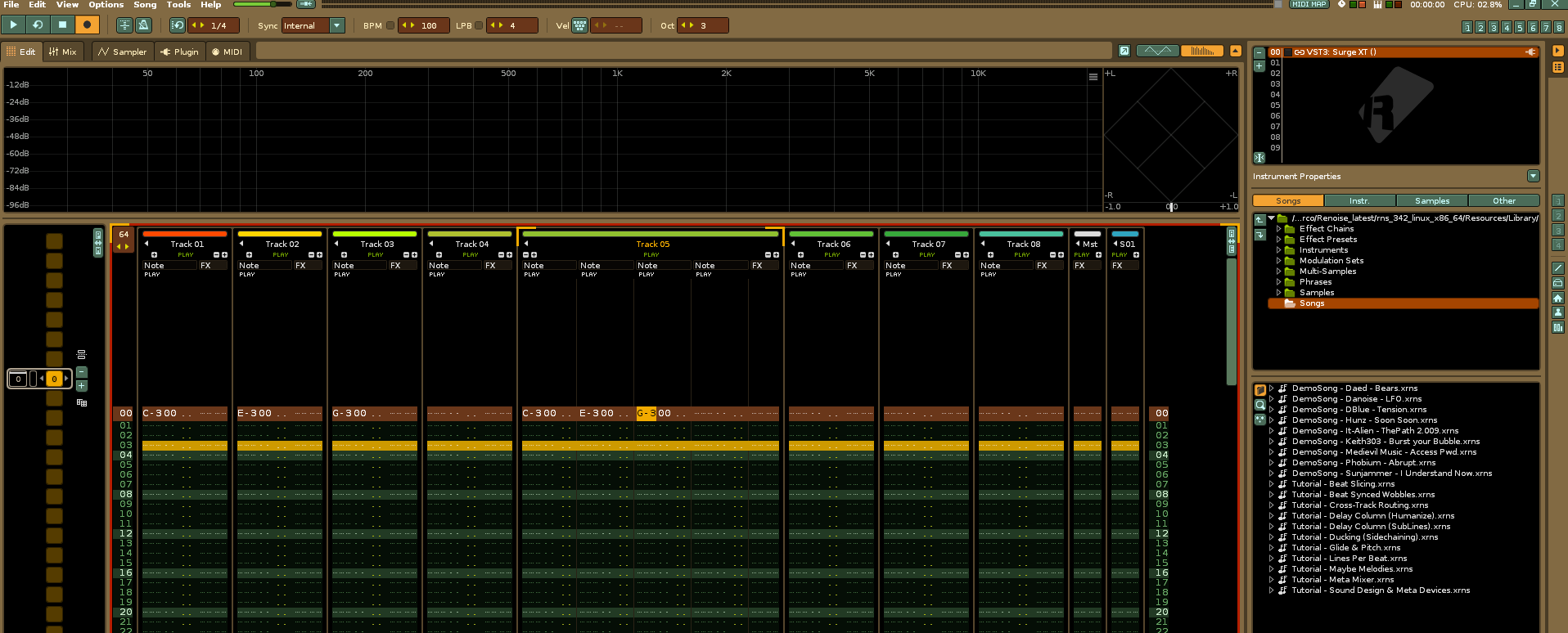The height and width of the screenshot is (633, 1568).
Task: Toggle the LPB checkbox
Action: [x=479, y=25]
